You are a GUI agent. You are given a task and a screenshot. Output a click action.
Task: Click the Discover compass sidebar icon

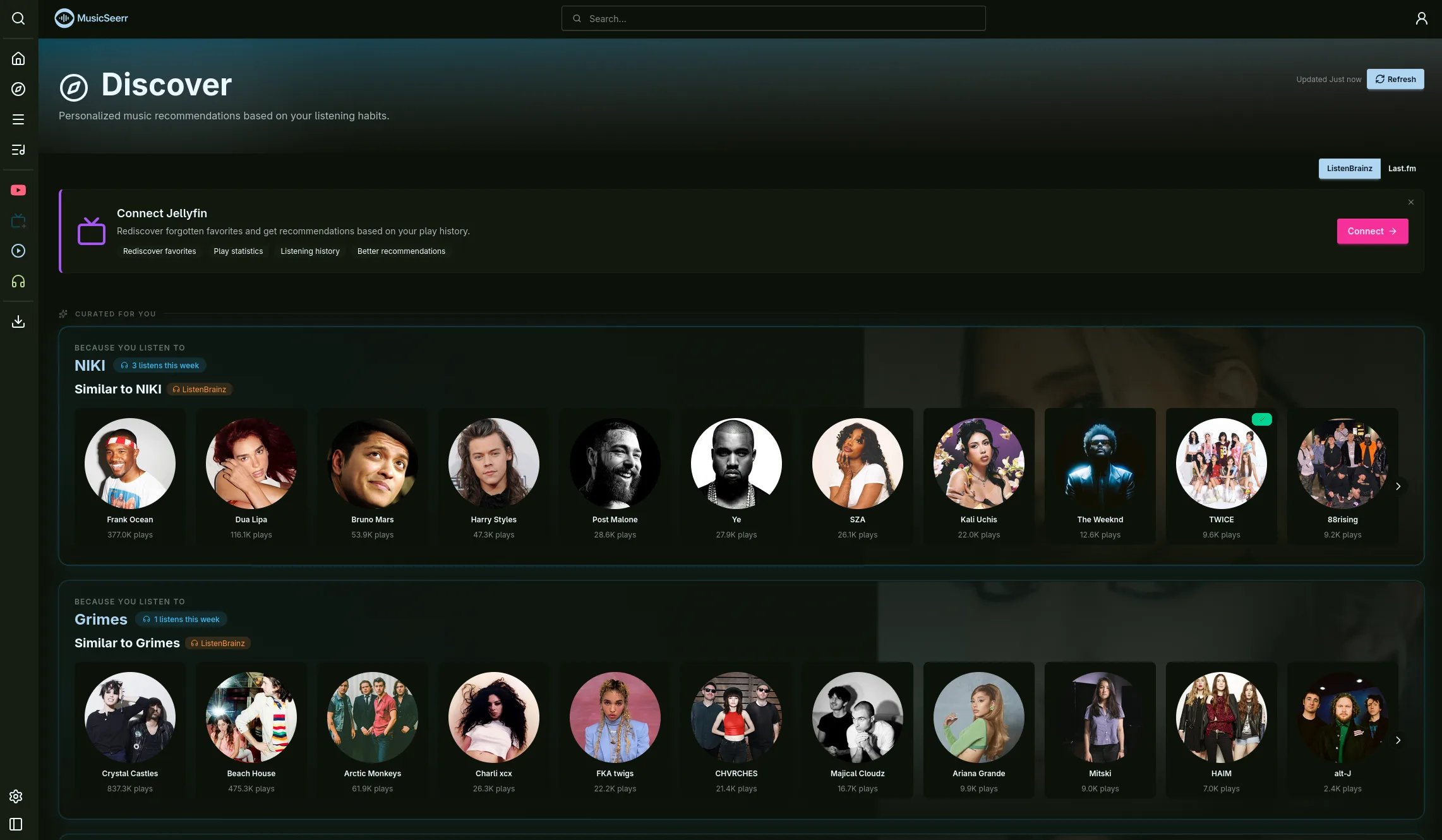[x=18, y=89]
